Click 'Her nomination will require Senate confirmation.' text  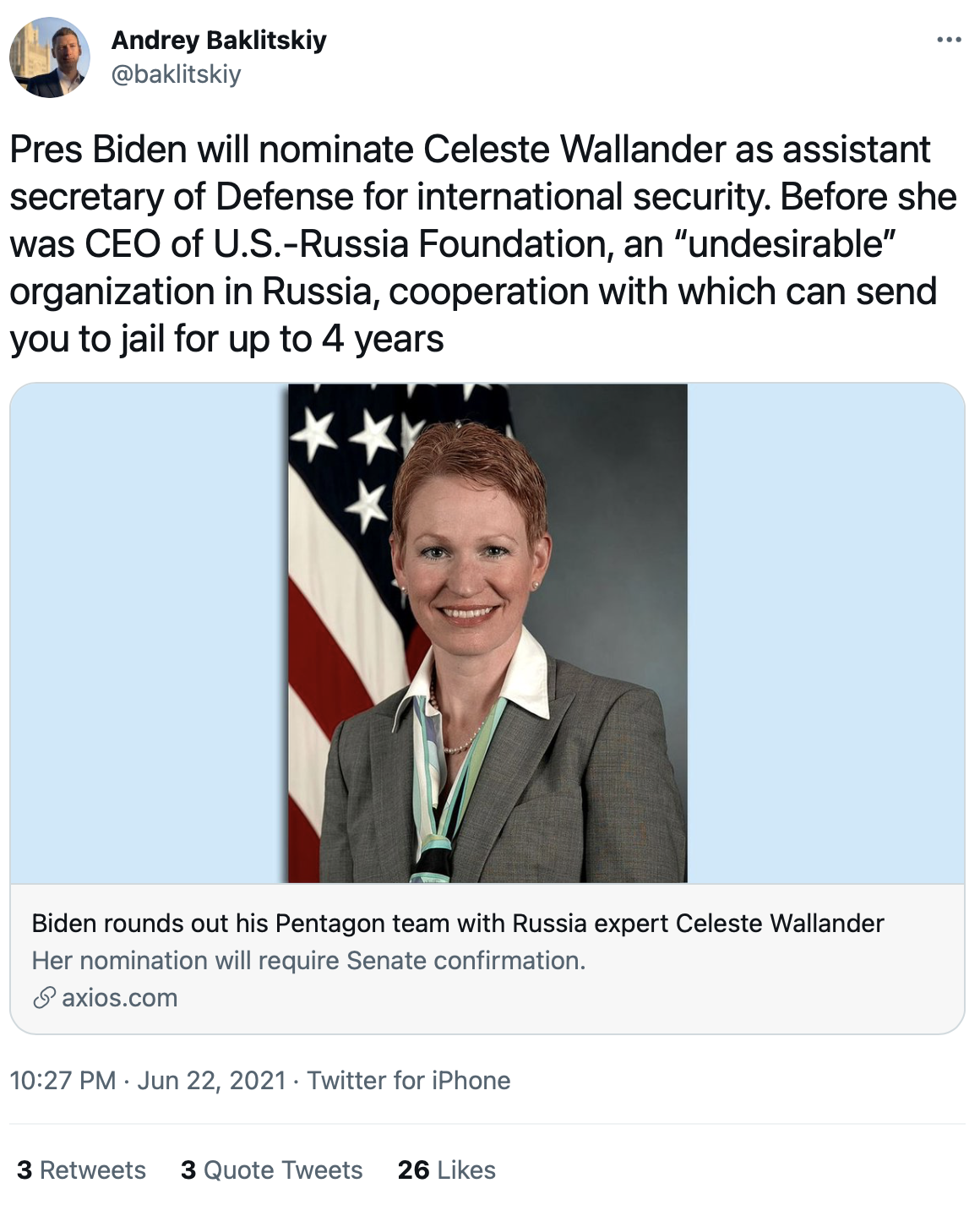coord(309,961)
